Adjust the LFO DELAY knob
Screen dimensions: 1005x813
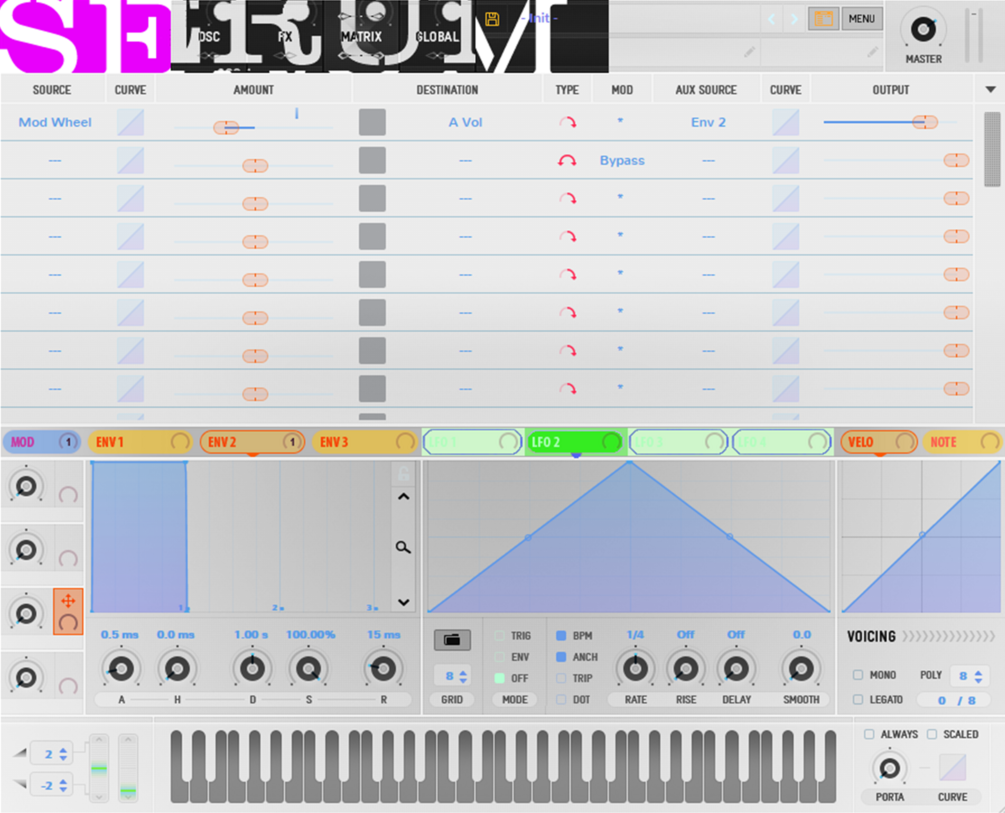(736, 669)
